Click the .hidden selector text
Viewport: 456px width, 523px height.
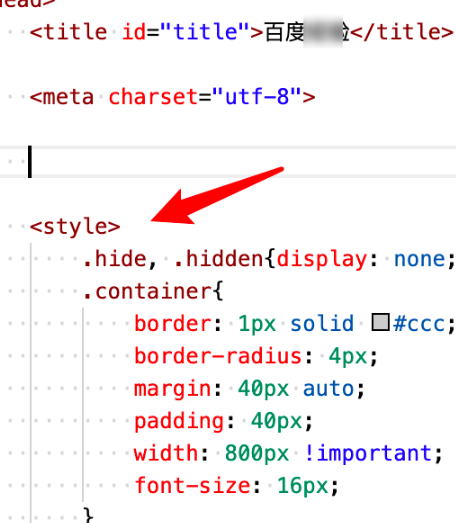point(218,259)
